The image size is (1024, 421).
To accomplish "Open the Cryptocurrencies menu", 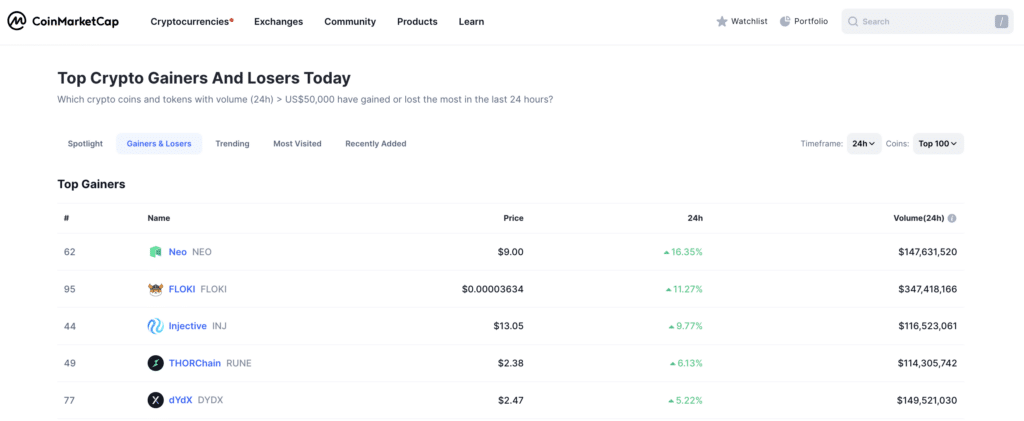I will tap(191, 21).
